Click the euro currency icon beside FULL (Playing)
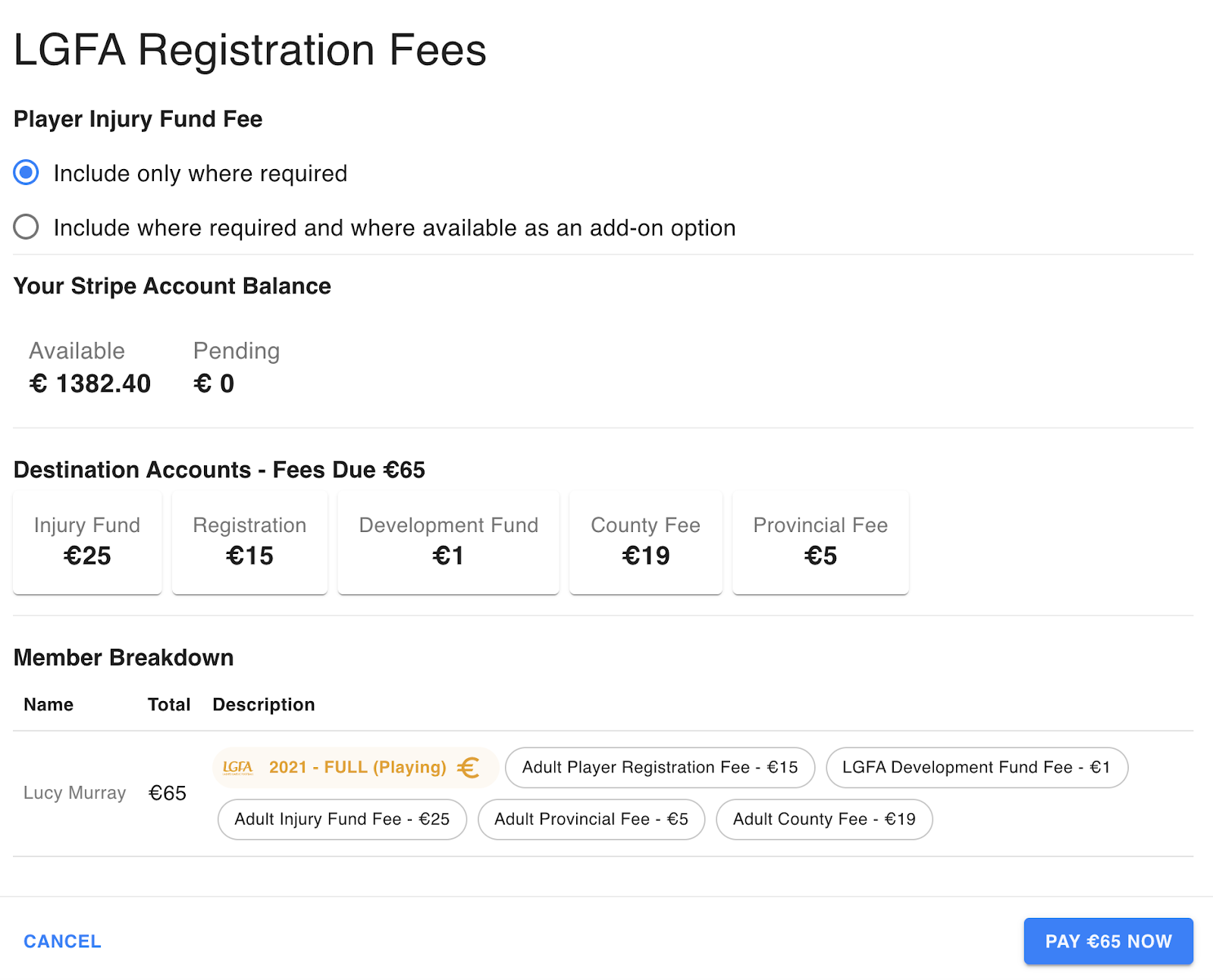Image resolution: width=1213 pixels, height=980 pixels. point(470,767)
